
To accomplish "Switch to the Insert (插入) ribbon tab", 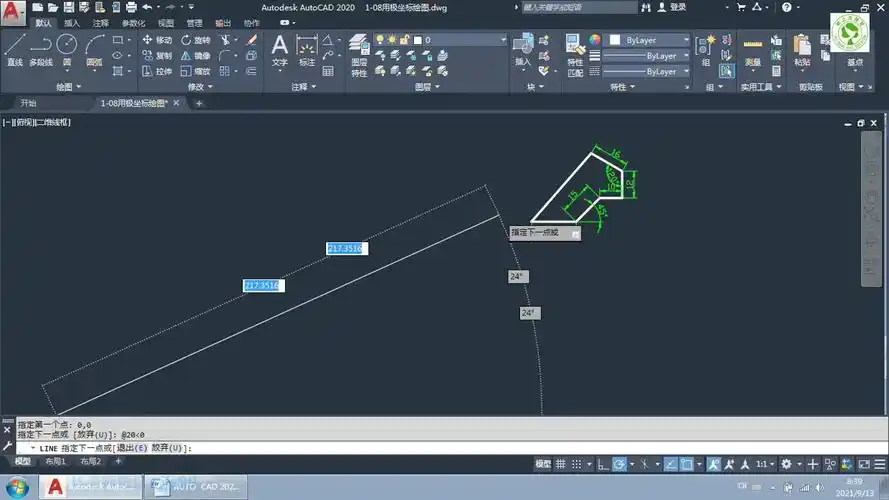I will point(72,22).
